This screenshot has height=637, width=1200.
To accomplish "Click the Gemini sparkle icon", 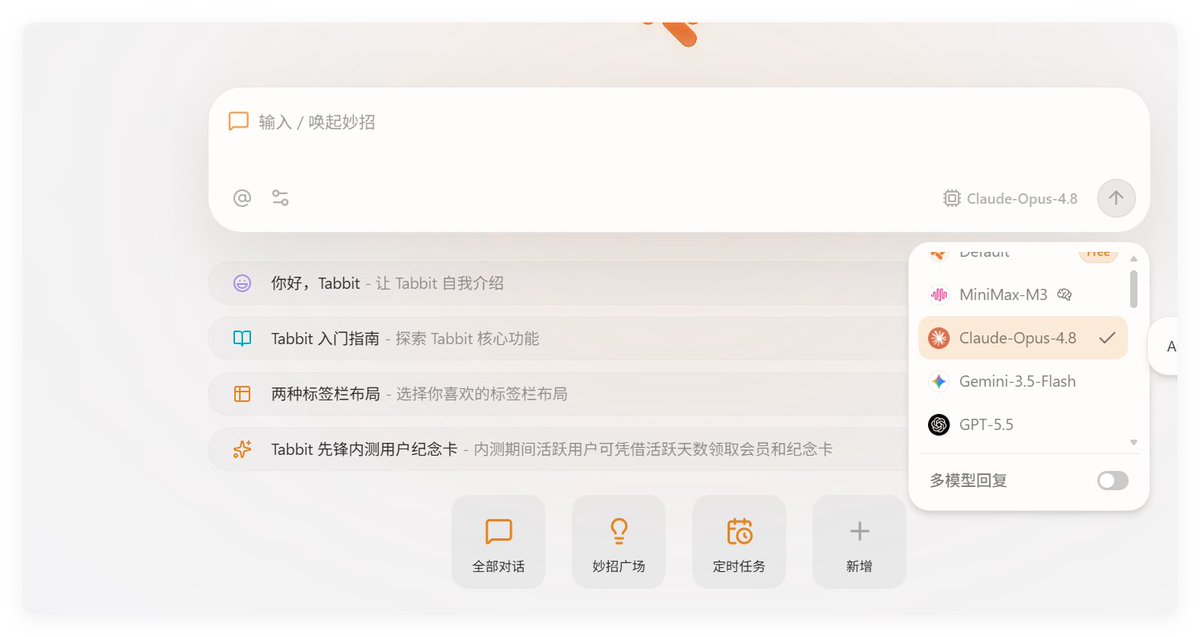I will (938, 381).
